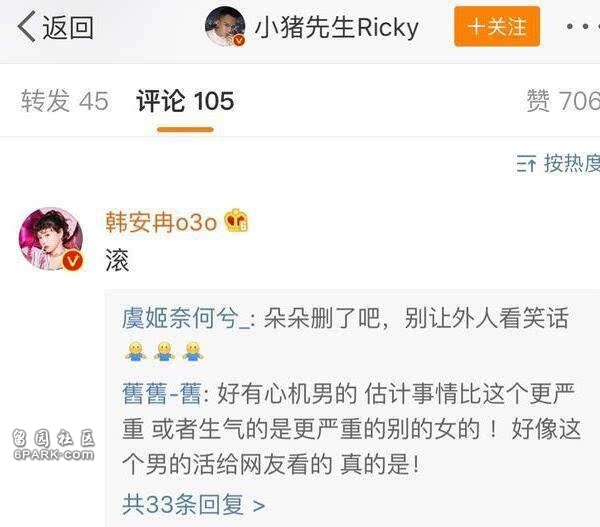Select the 滚 comment text
Viewport: 600px width, 527px height.
pos(117,260)
